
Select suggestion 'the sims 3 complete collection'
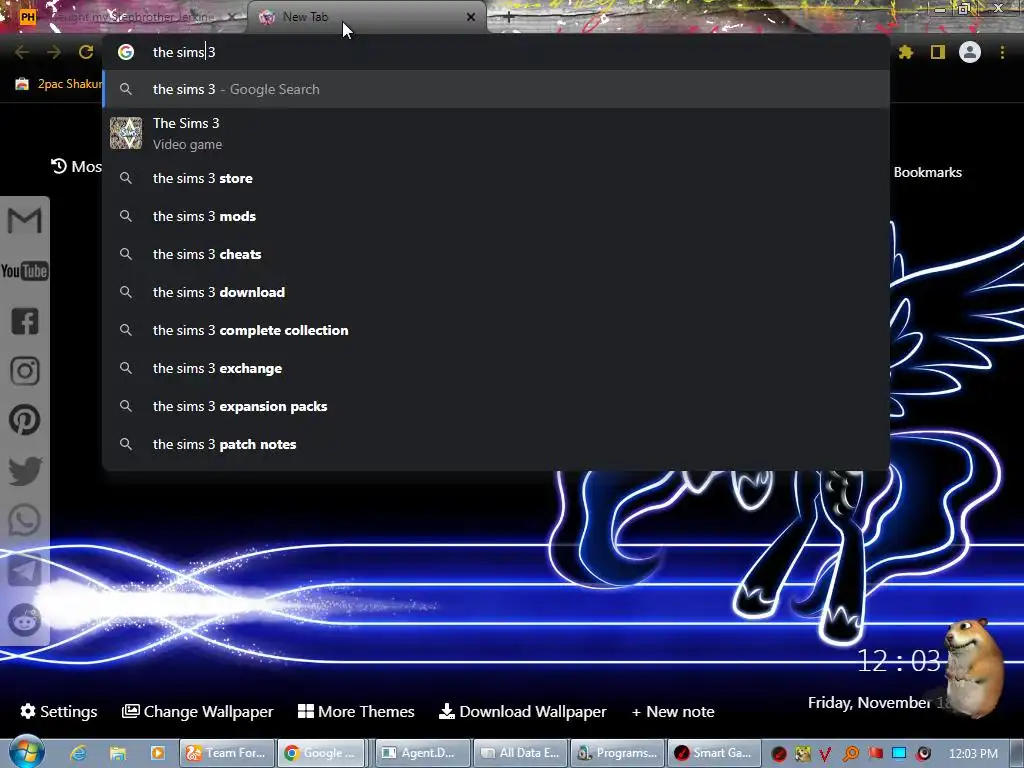(x=496, y=330)
